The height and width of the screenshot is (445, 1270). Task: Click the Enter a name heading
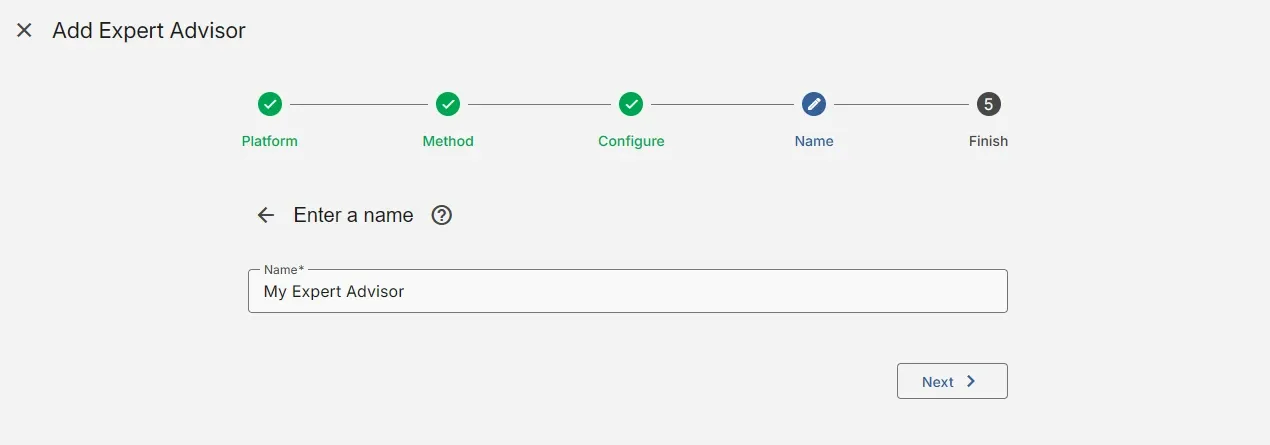click(x=353, y=215)
